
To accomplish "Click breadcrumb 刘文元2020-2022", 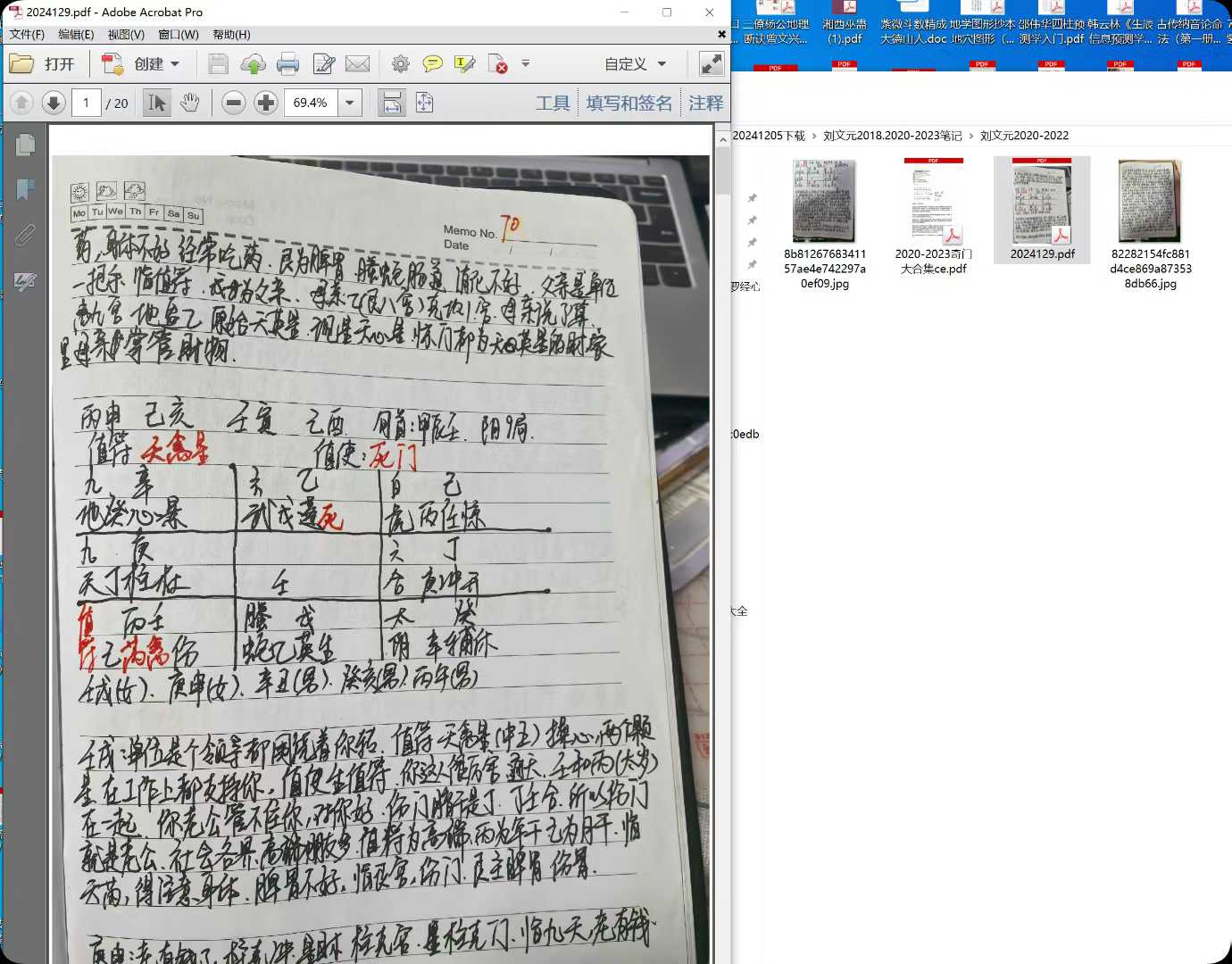I will (1024, 136).
